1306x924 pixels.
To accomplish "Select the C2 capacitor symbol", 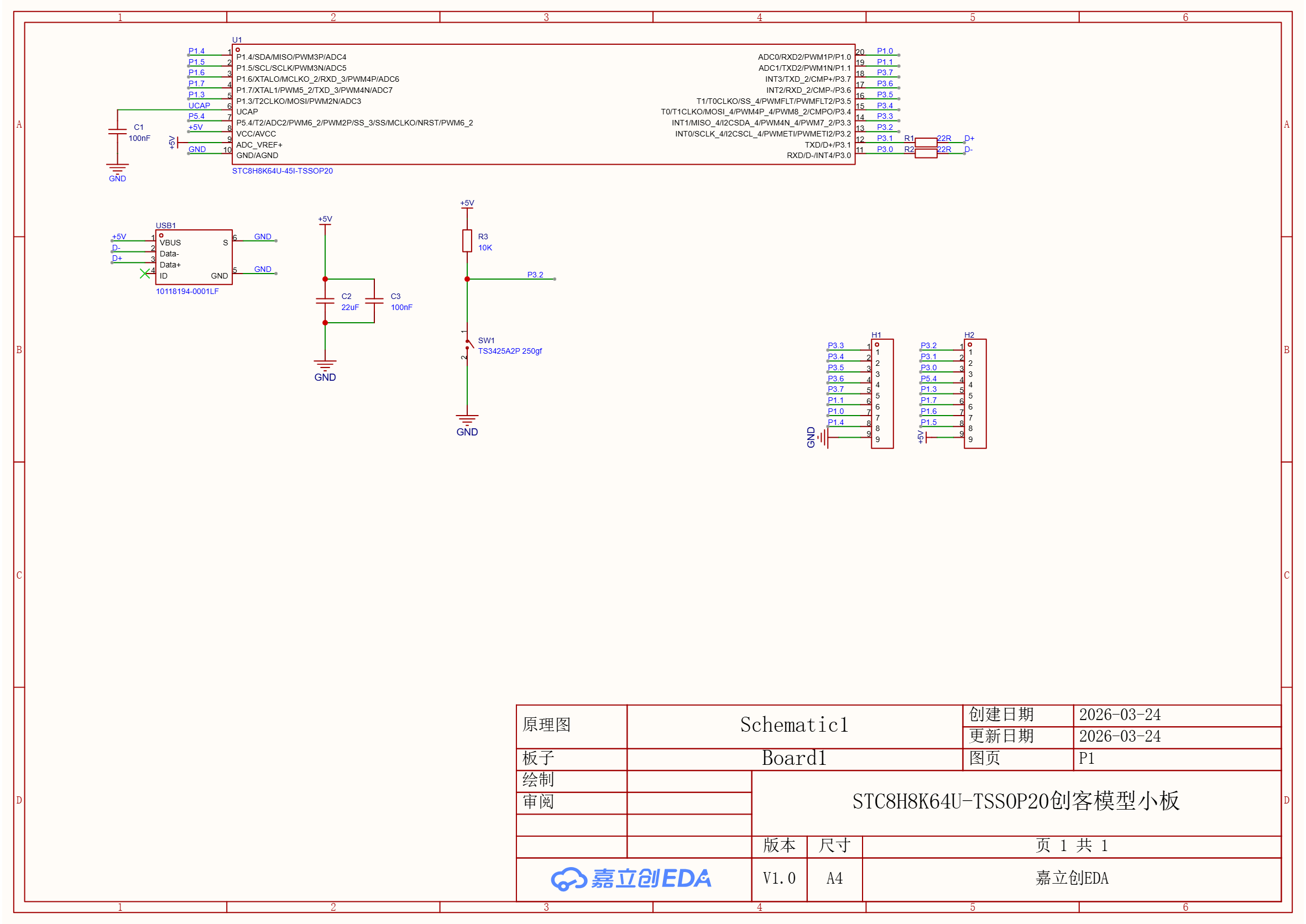I will click(x=325, y=301).
